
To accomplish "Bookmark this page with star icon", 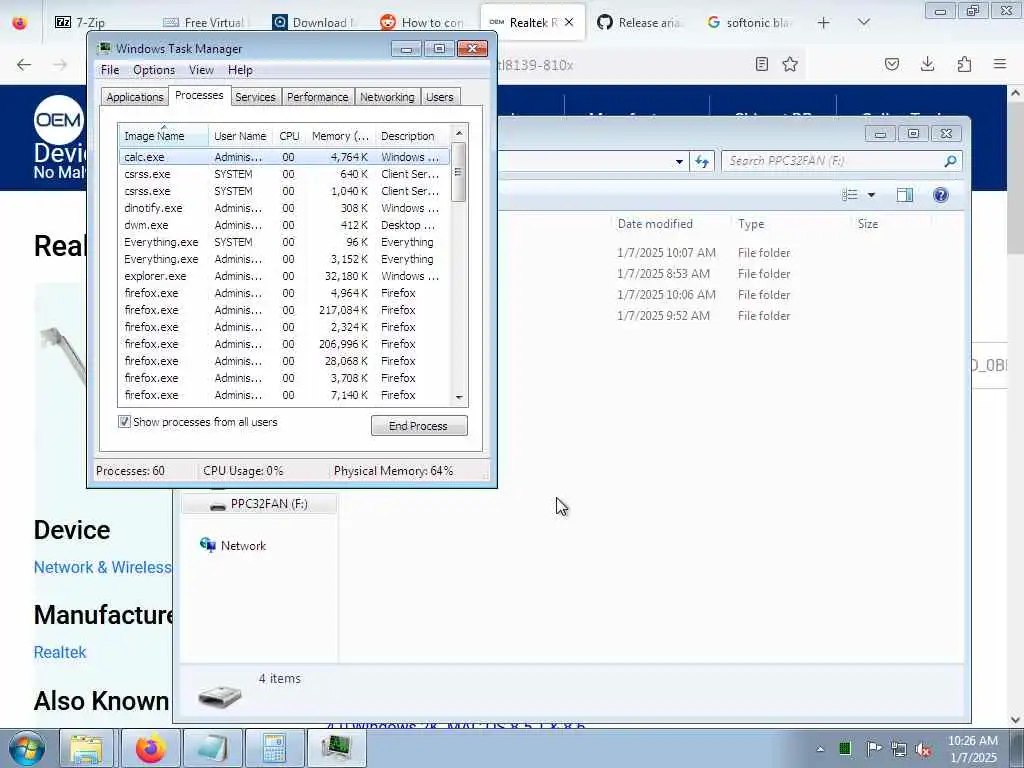I will 790,64.
